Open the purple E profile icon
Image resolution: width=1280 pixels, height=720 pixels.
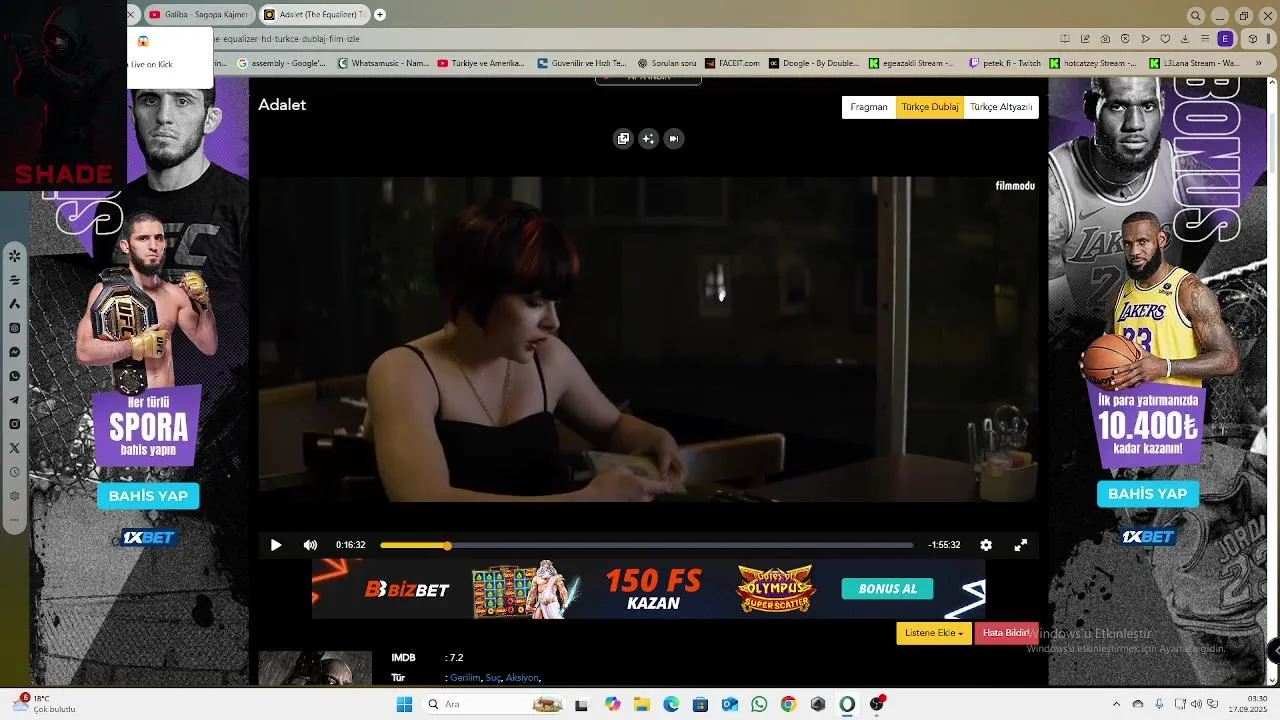click(1225, 39)
